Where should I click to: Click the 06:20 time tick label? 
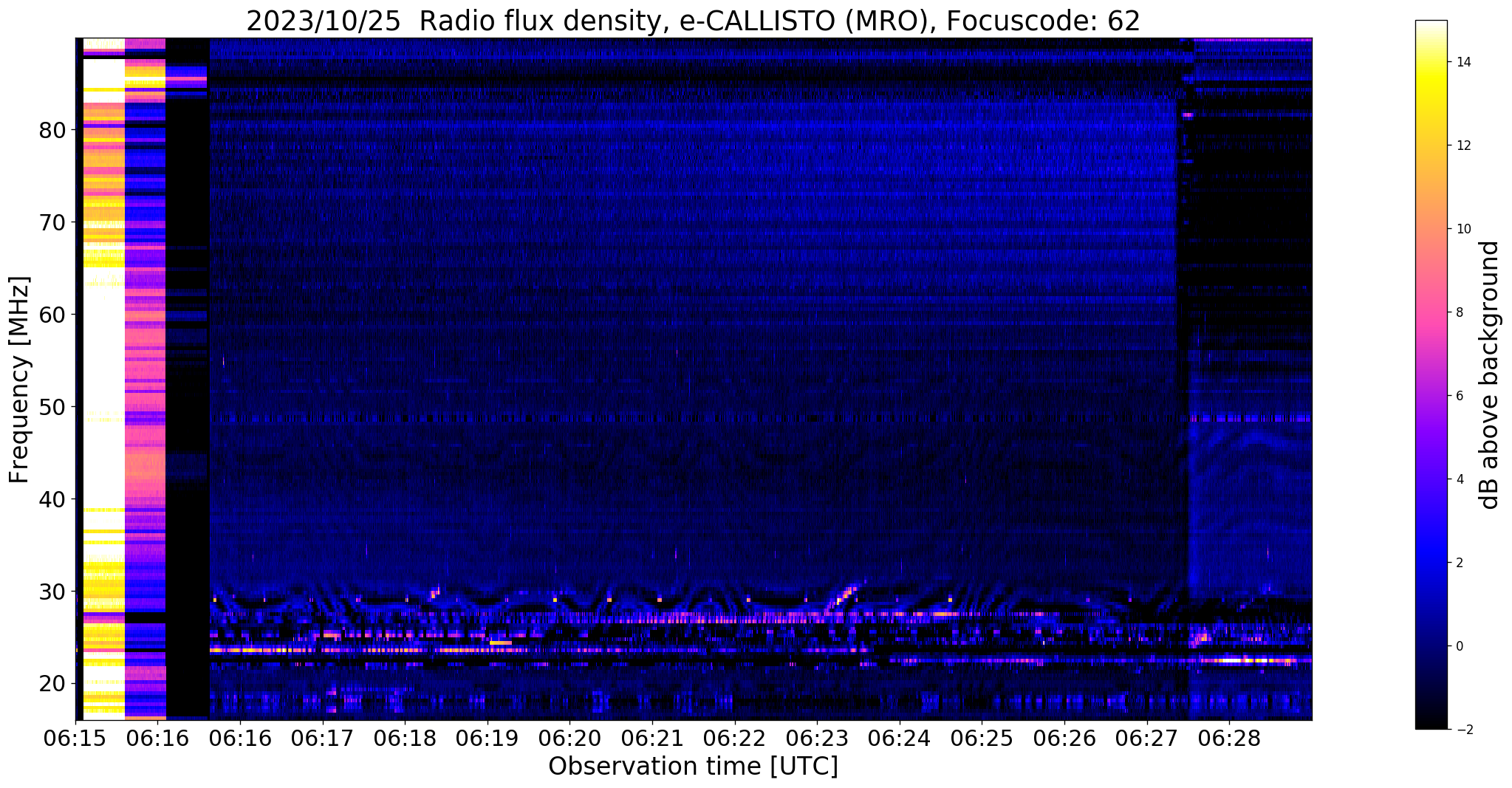pos(569,737)
